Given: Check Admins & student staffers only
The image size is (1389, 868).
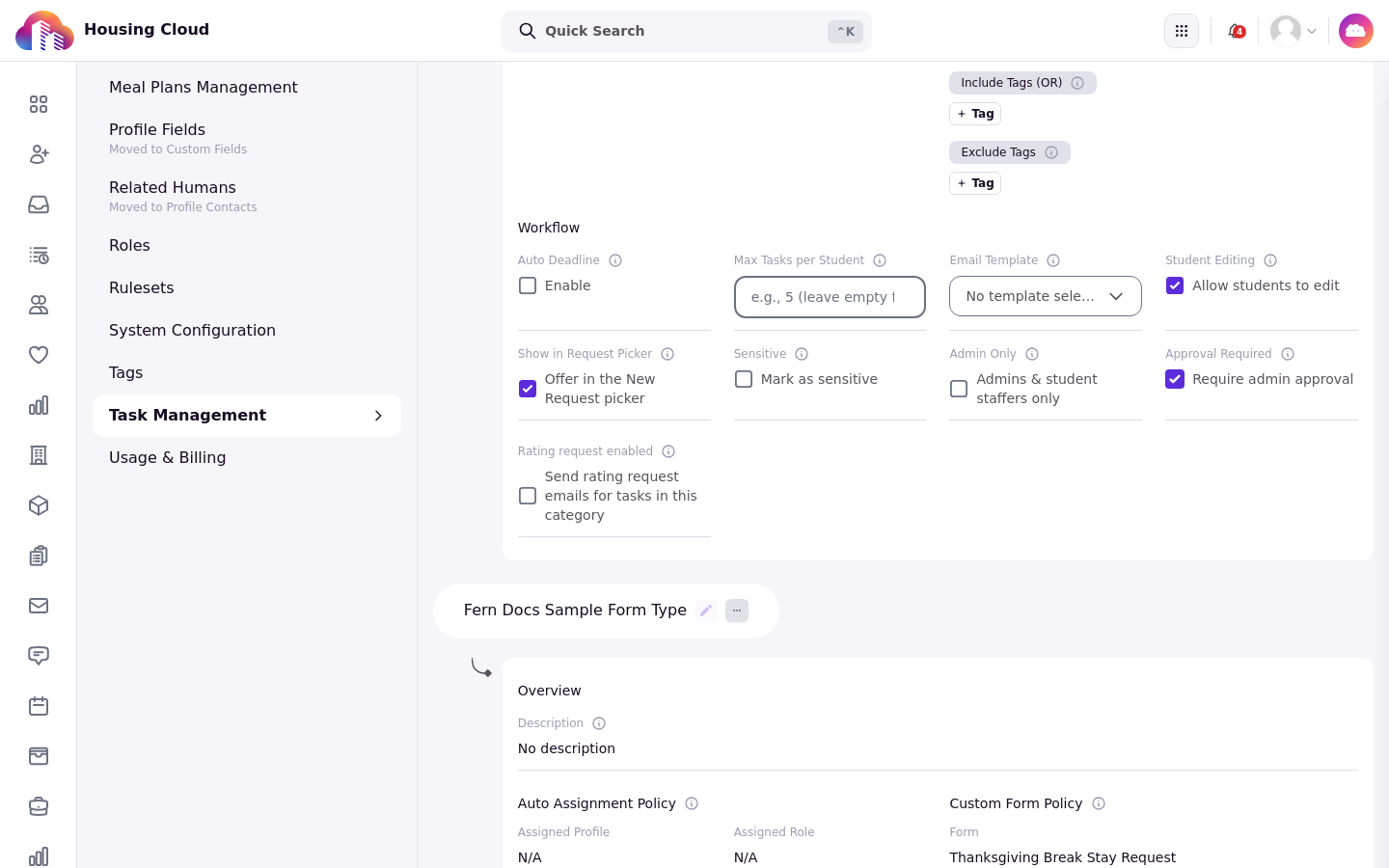Looking at the screenshot, I should (x=959, y=389).
